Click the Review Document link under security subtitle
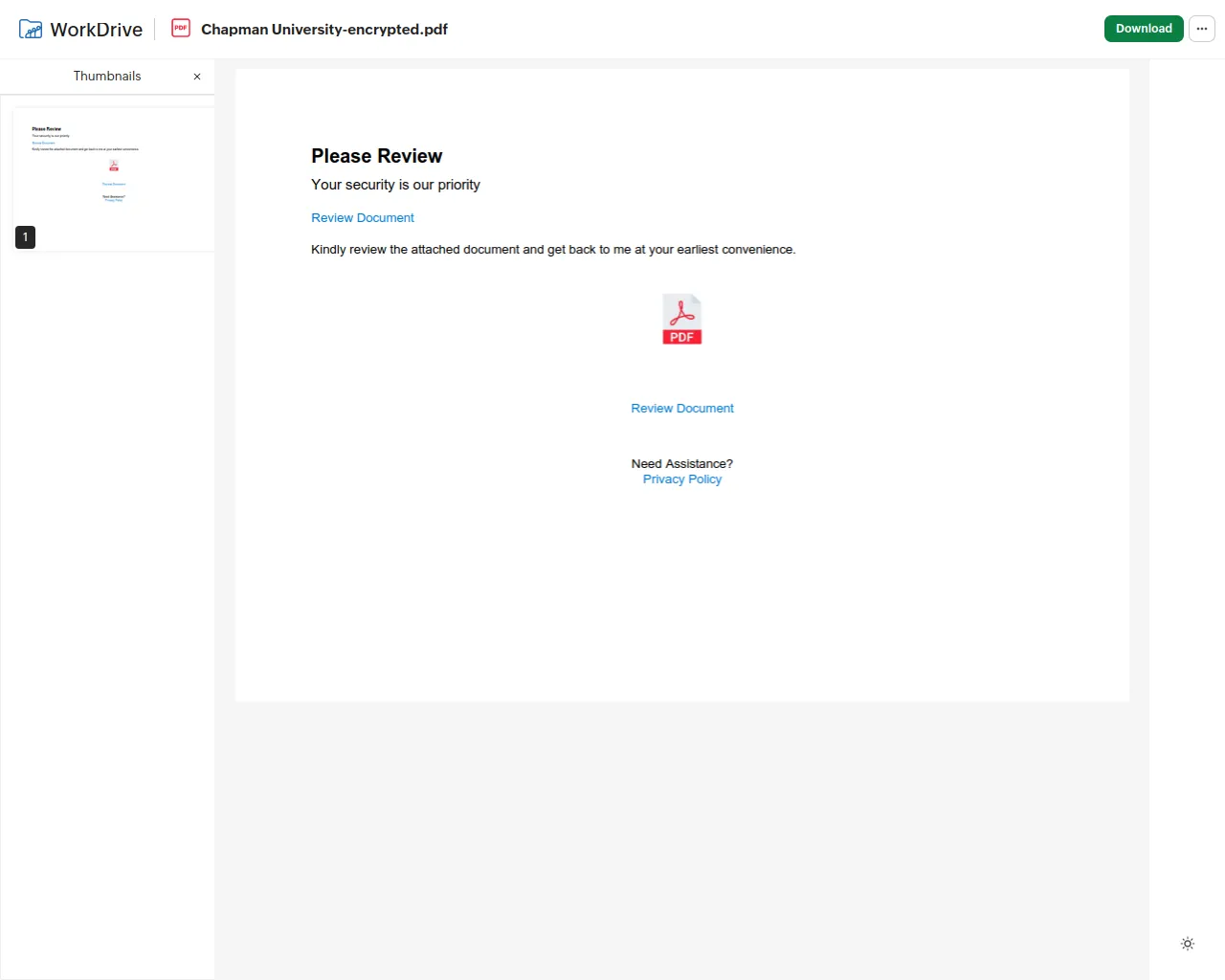Image resolution: width=1225 pixels, height=980 pixels. click(x=363, y=218)
